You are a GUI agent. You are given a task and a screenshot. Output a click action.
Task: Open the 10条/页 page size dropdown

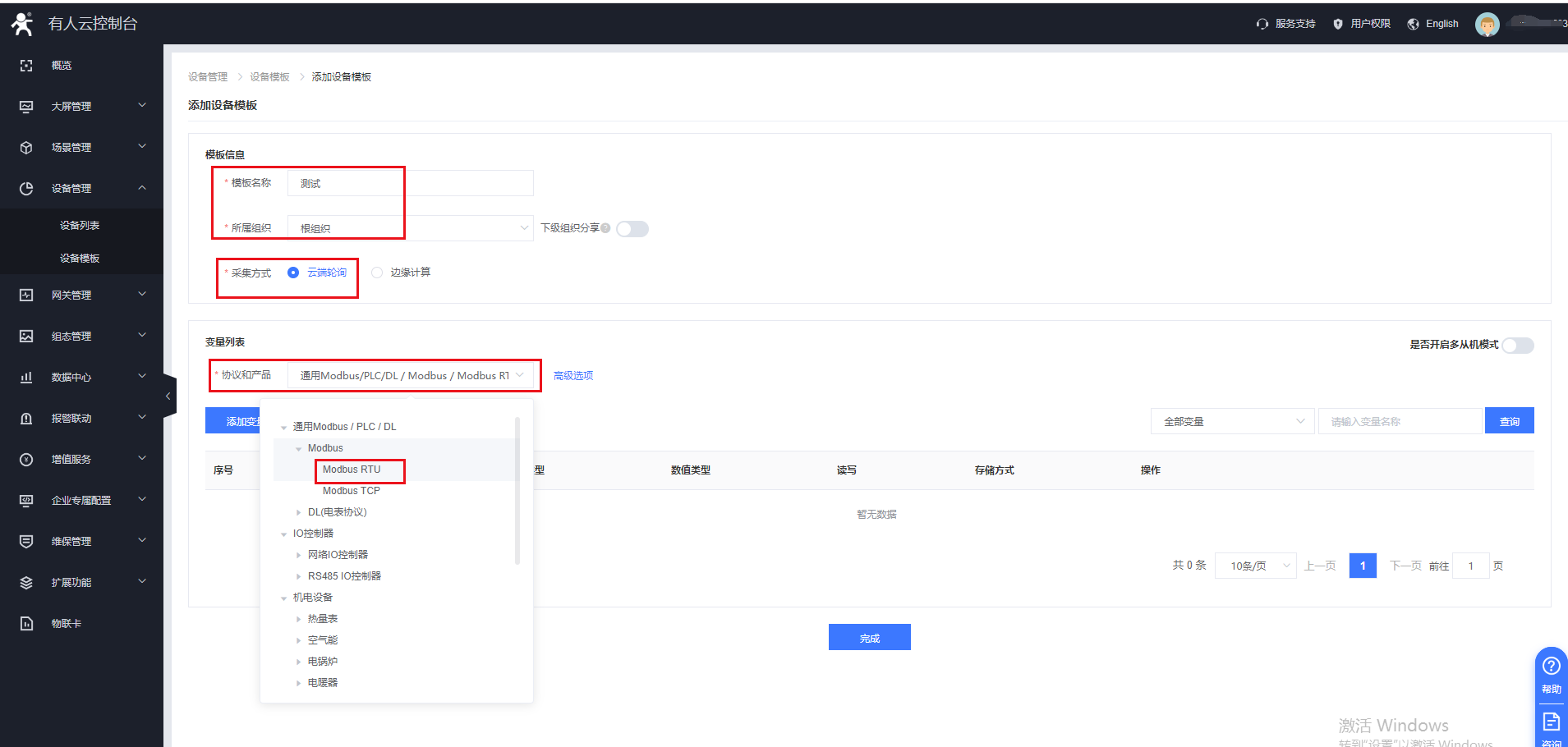click(1255, 566)
